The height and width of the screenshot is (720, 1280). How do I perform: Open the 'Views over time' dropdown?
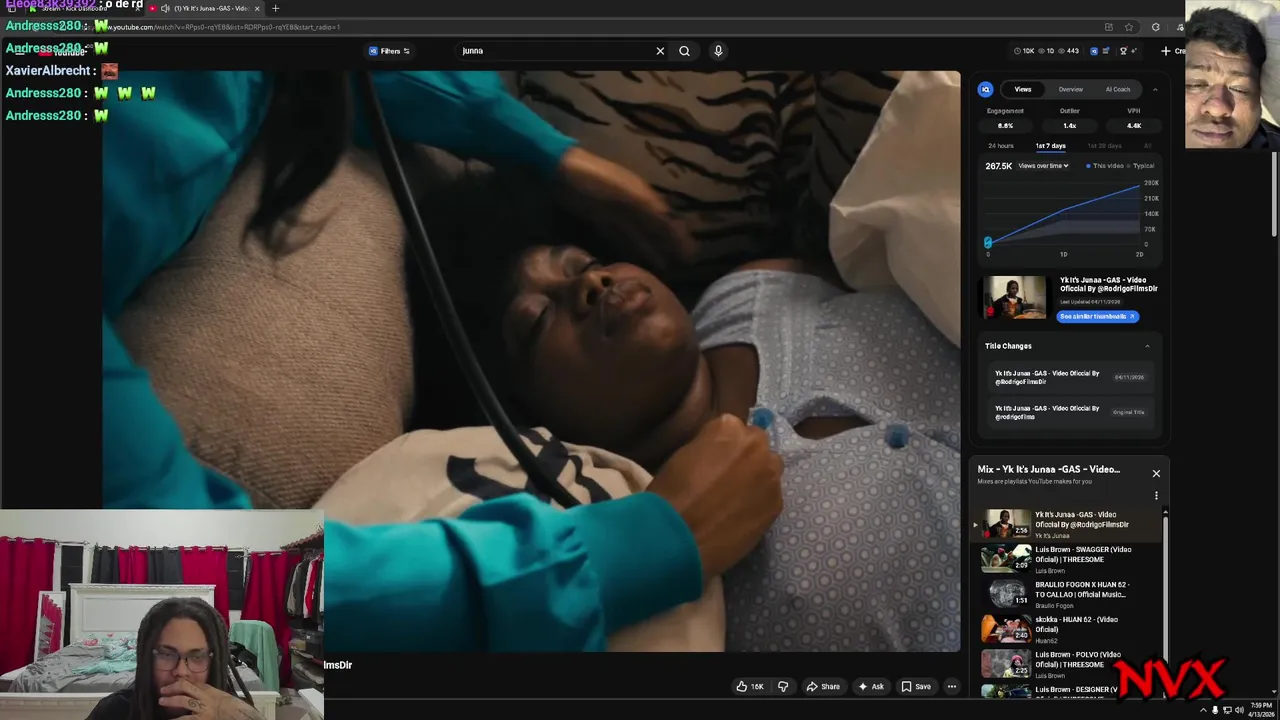pos(1043,166)
